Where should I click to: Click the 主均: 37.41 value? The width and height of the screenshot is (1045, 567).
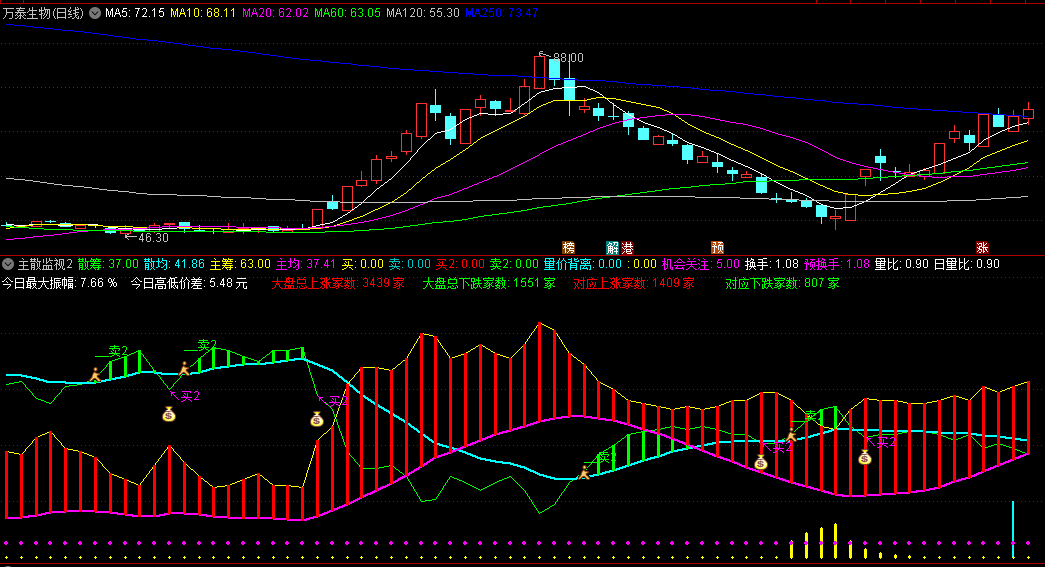click(x=306, y=265)
